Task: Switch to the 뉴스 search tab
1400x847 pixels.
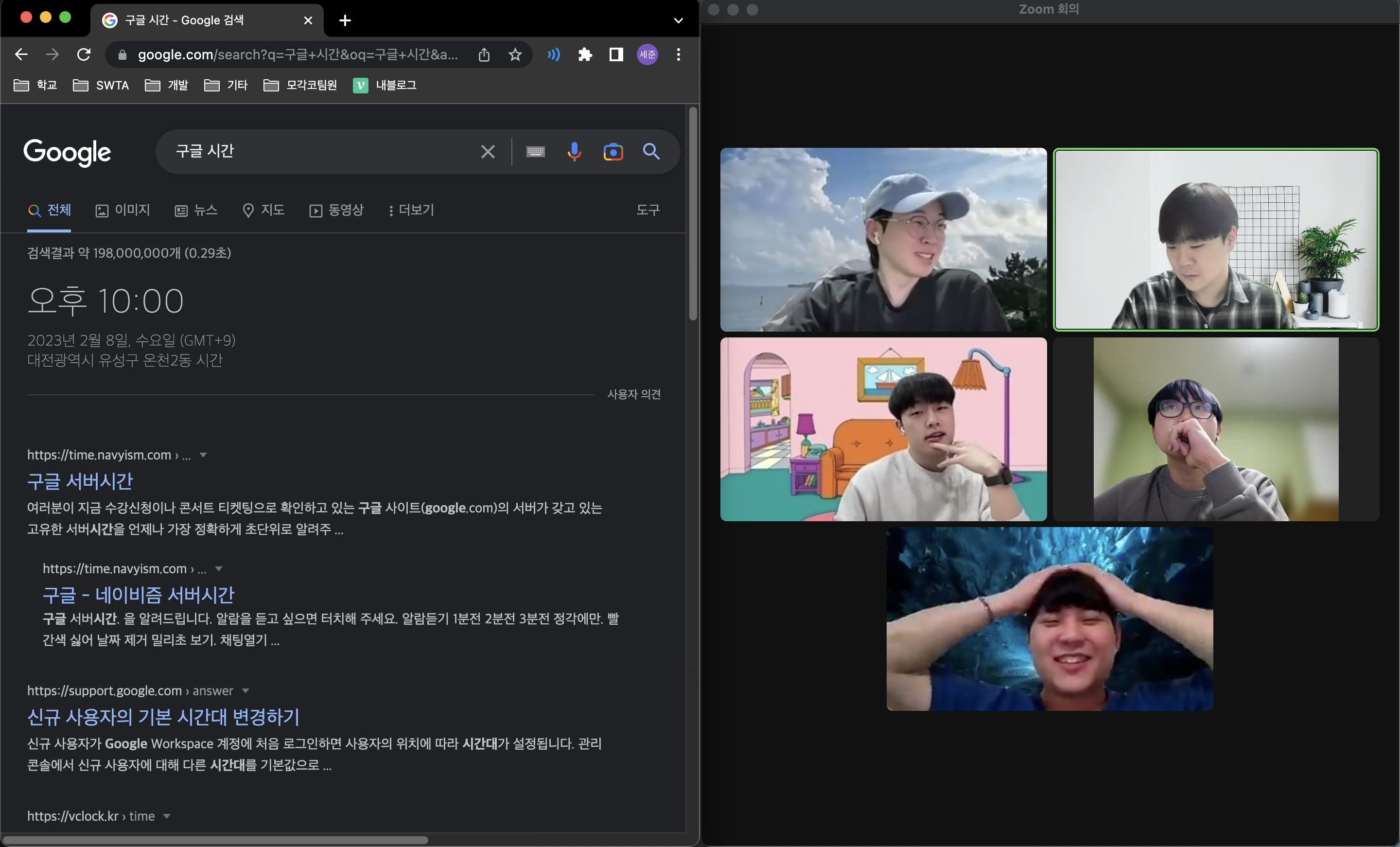Action: pos(196,211)
